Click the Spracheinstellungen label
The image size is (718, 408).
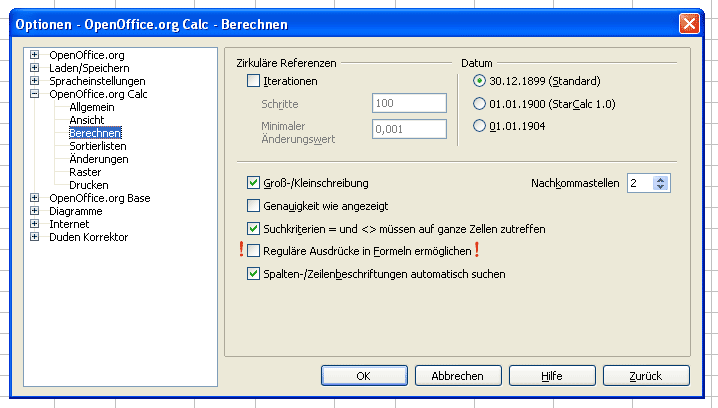point(97,81)
